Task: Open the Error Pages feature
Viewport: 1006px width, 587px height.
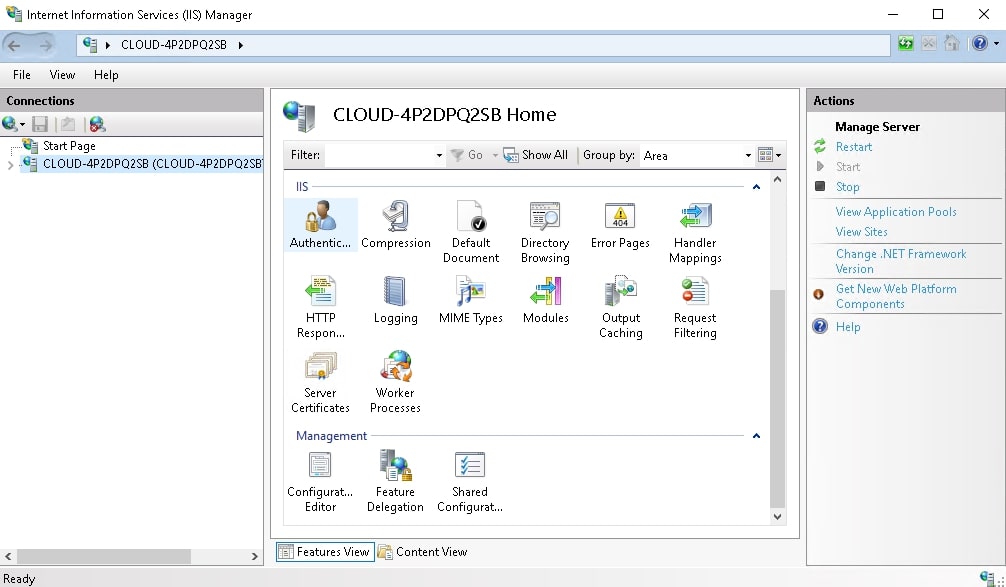Action: point(620,225)
